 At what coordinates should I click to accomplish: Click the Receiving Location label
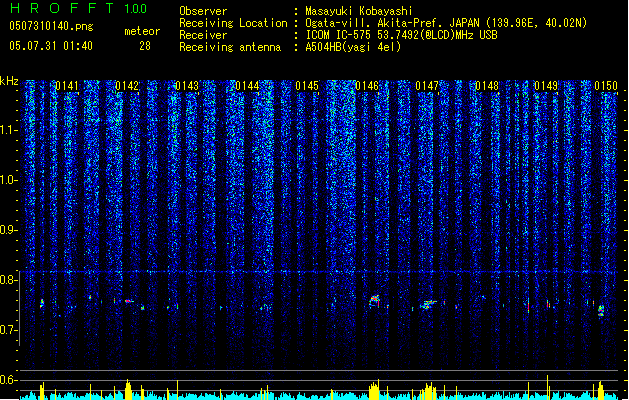pos(233,23)
